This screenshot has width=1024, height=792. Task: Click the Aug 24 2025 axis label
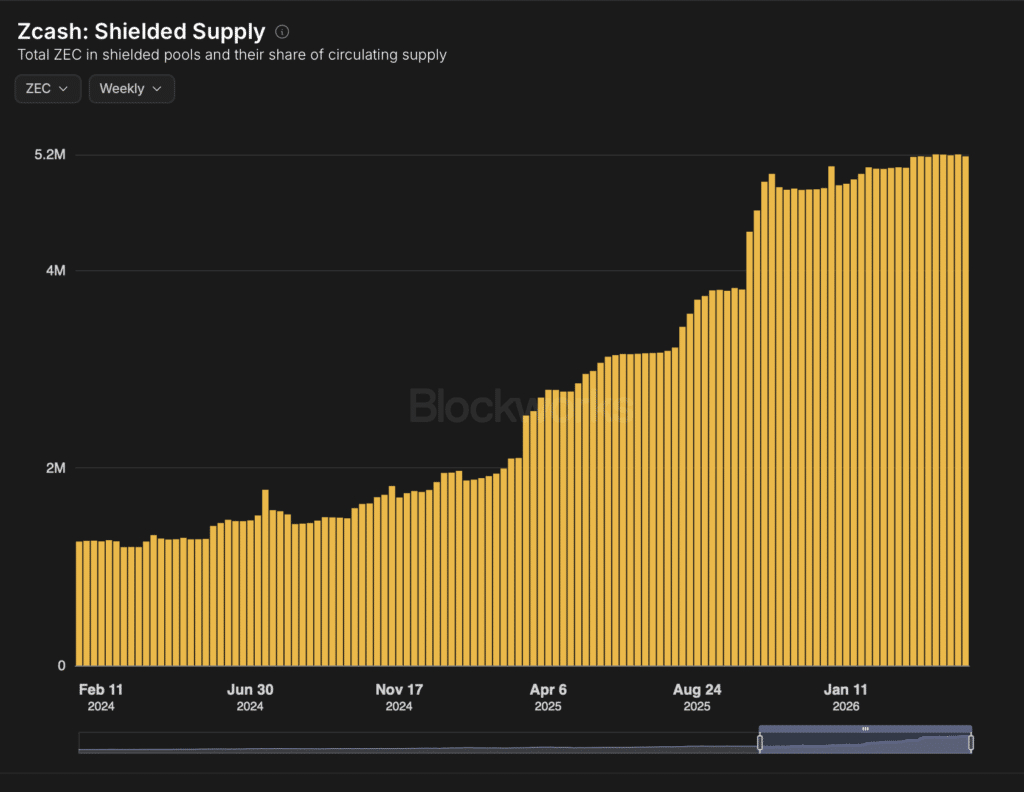coord(697,697)
